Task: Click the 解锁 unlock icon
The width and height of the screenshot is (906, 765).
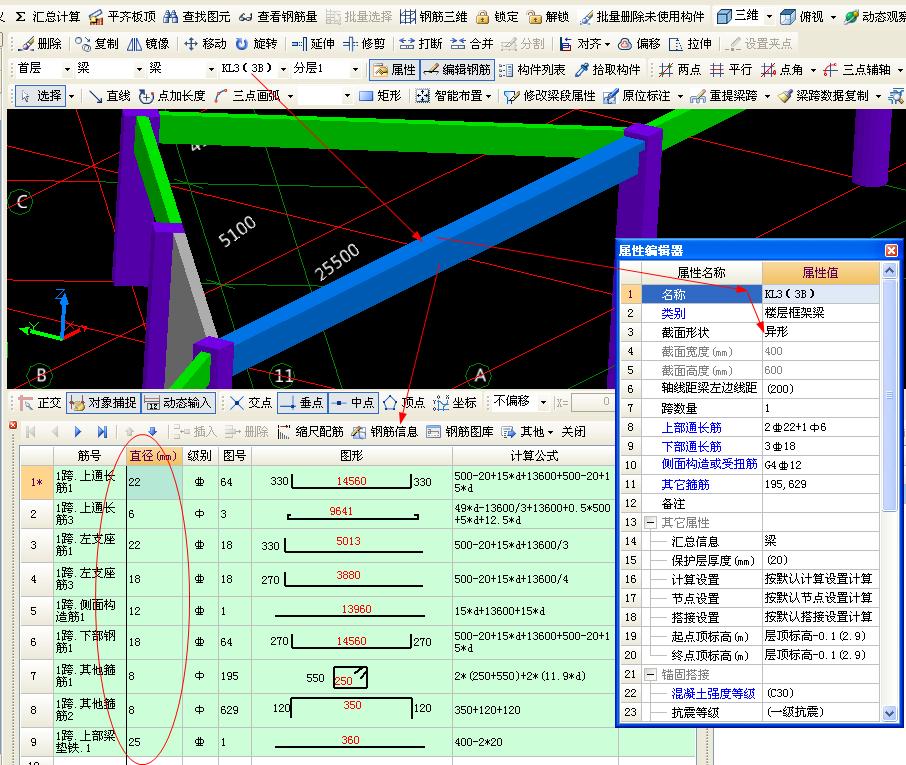Action: [548, 17]
